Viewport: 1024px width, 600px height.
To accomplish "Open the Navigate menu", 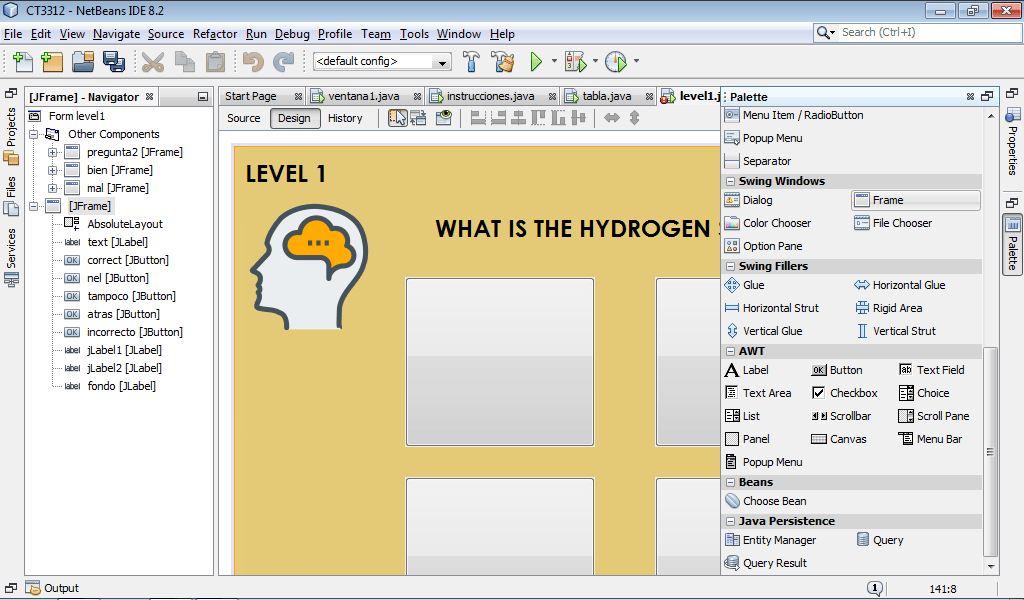I will click(116, 34).
